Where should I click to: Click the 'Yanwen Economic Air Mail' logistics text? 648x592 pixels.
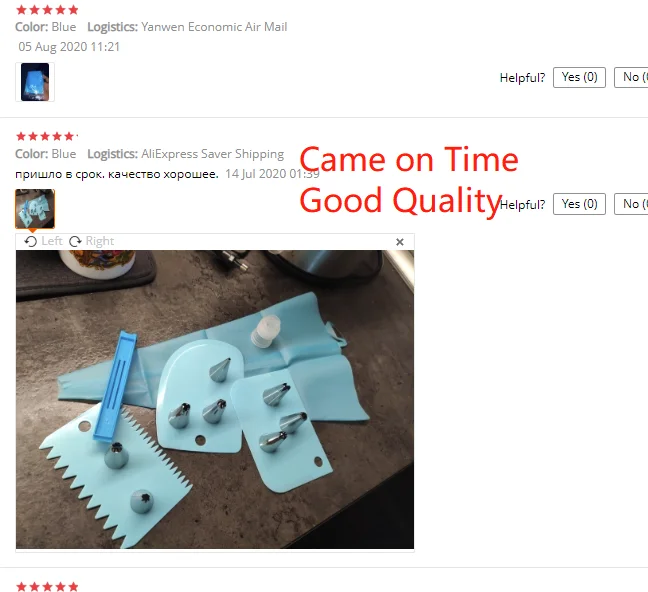[x=214, y=27]
